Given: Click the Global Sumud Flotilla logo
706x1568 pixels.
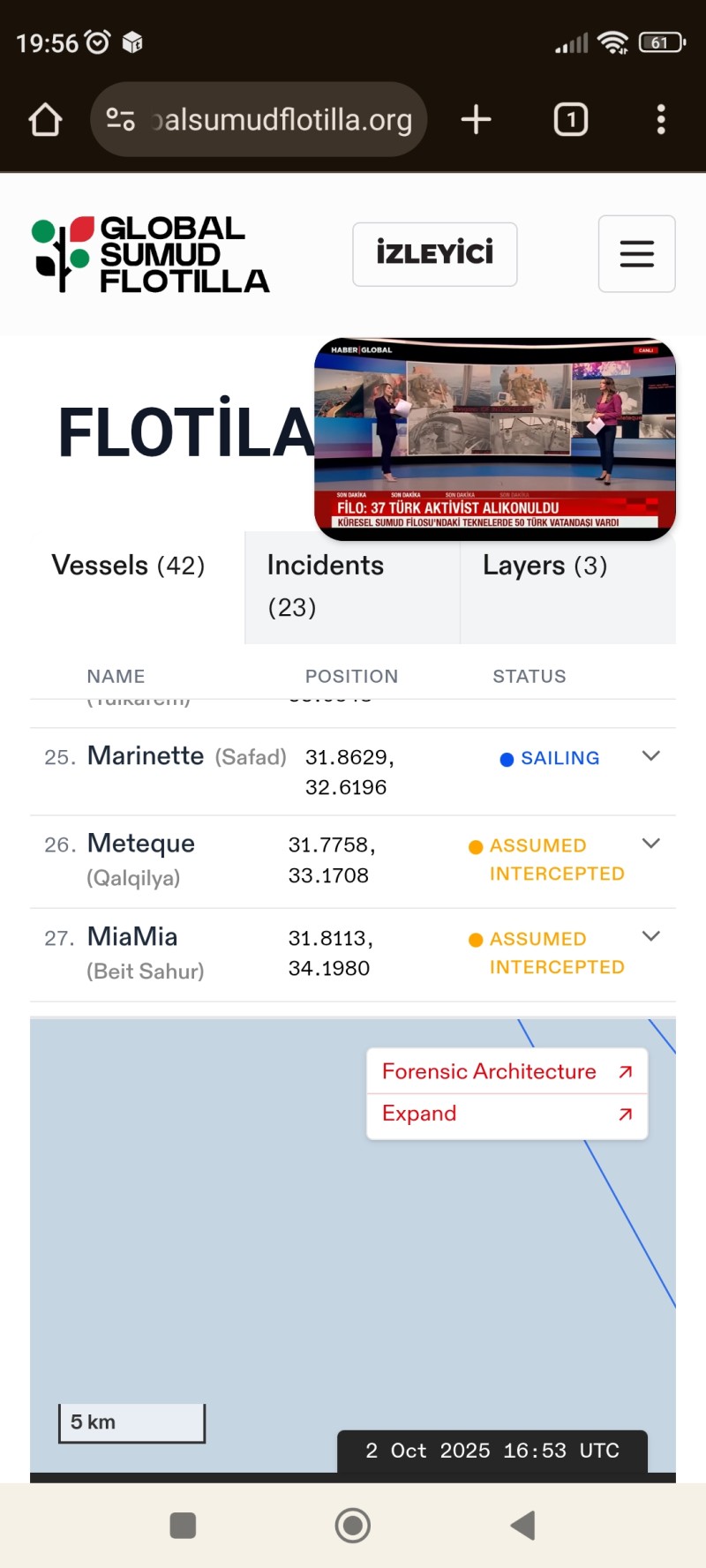Looking at the screenshot, I should [x=150, y=254].
